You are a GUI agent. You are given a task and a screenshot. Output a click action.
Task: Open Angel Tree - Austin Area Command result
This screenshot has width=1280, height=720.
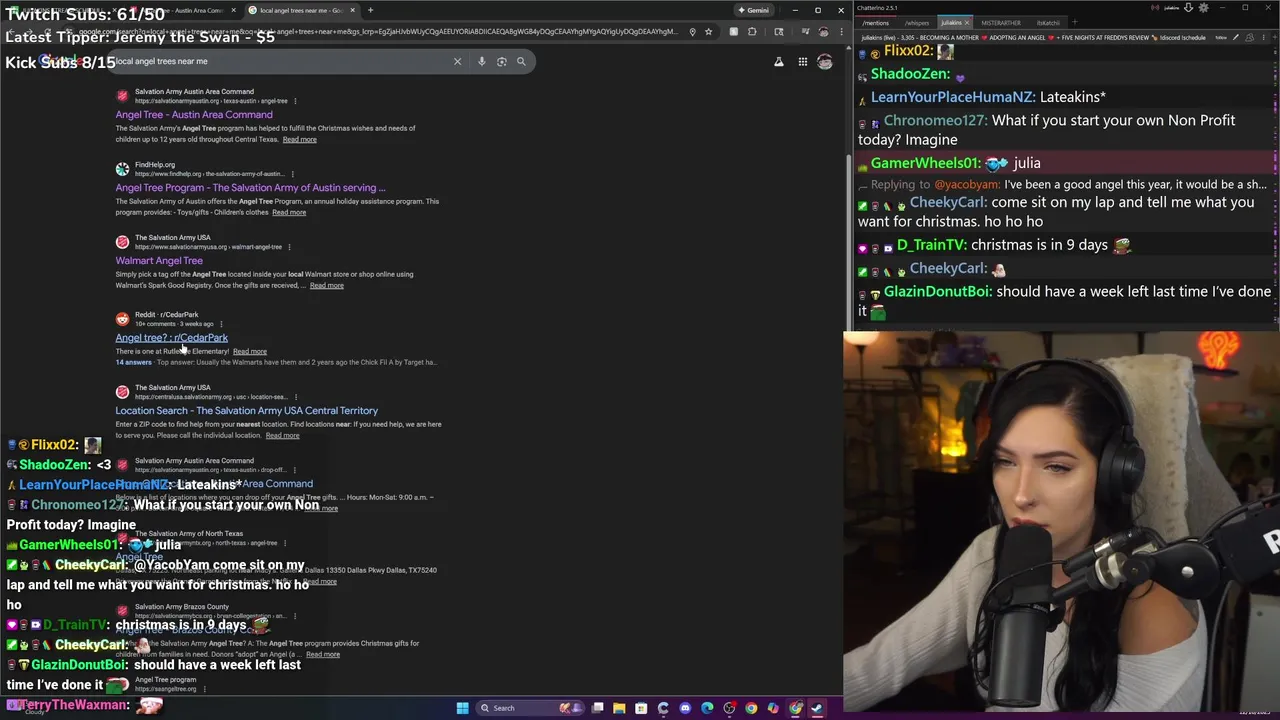[x=193, y=114]
